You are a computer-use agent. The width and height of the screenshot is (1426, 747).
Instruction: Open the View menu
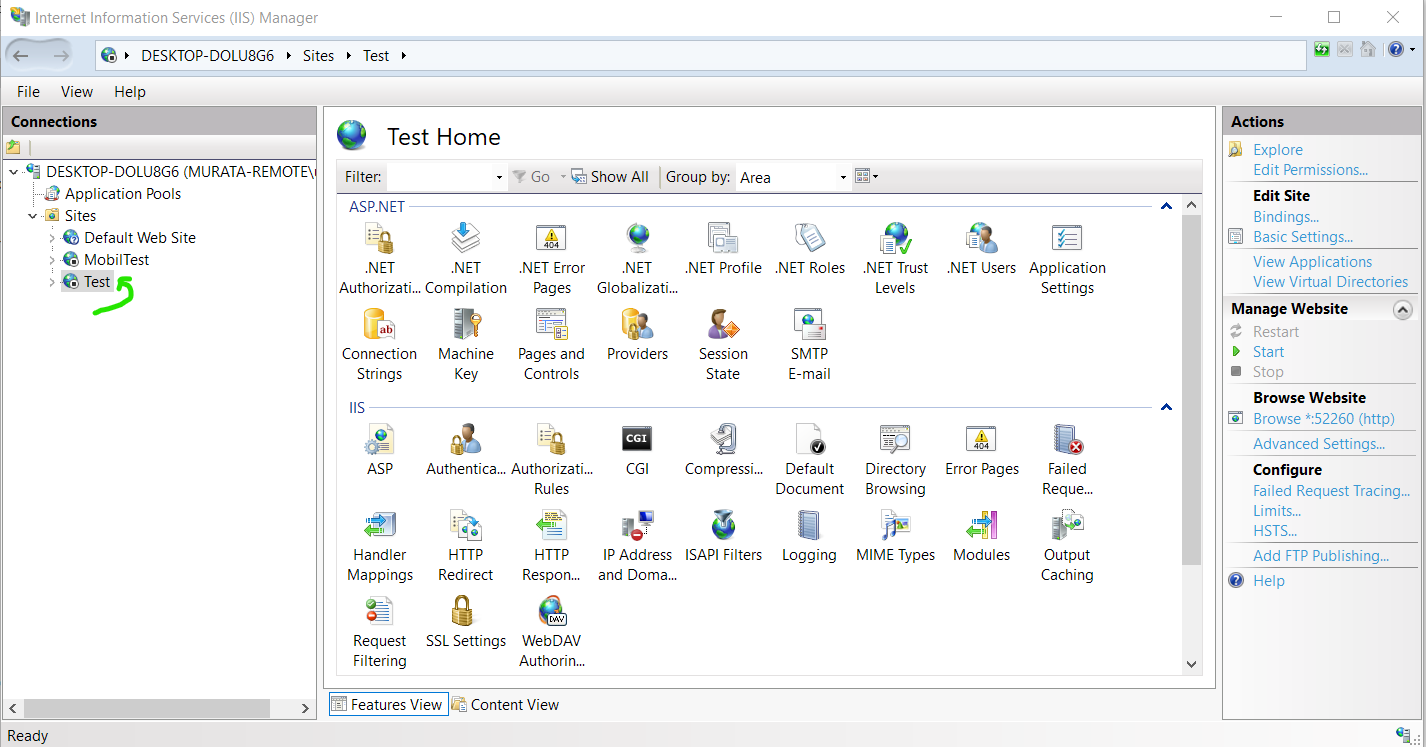point(77,92)
